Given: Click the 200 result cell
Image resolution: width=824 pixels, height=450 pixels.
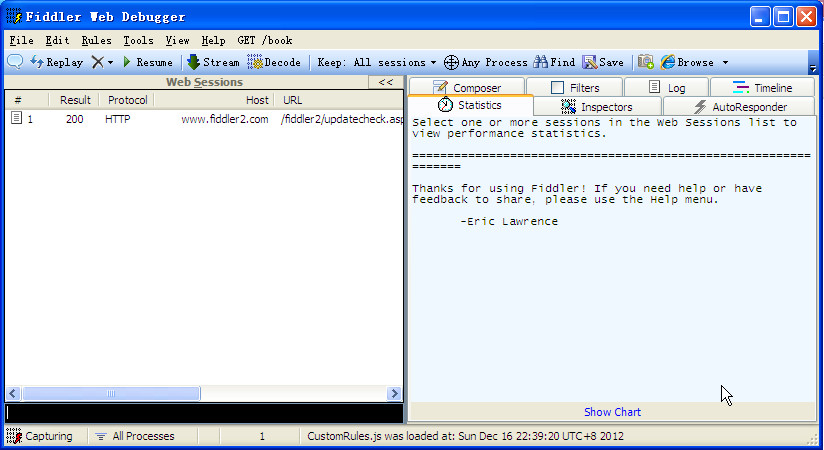Looking at the screenshot, I should 75,119.
